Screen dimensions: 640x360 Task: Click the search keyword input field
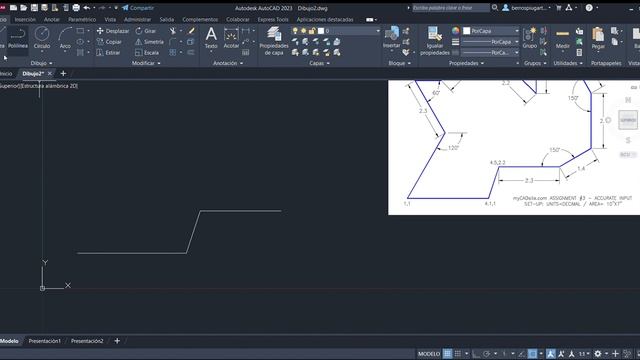[450, 8]
